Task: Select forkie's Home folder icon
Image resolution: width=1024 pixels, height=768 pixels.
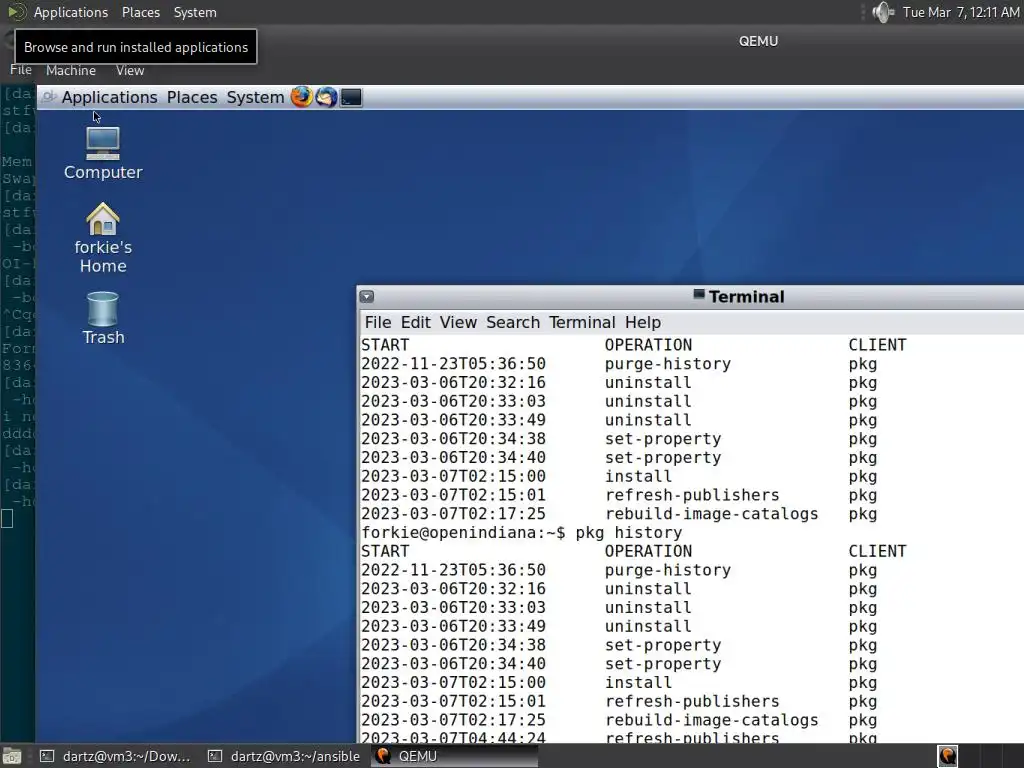Action: 103,238
